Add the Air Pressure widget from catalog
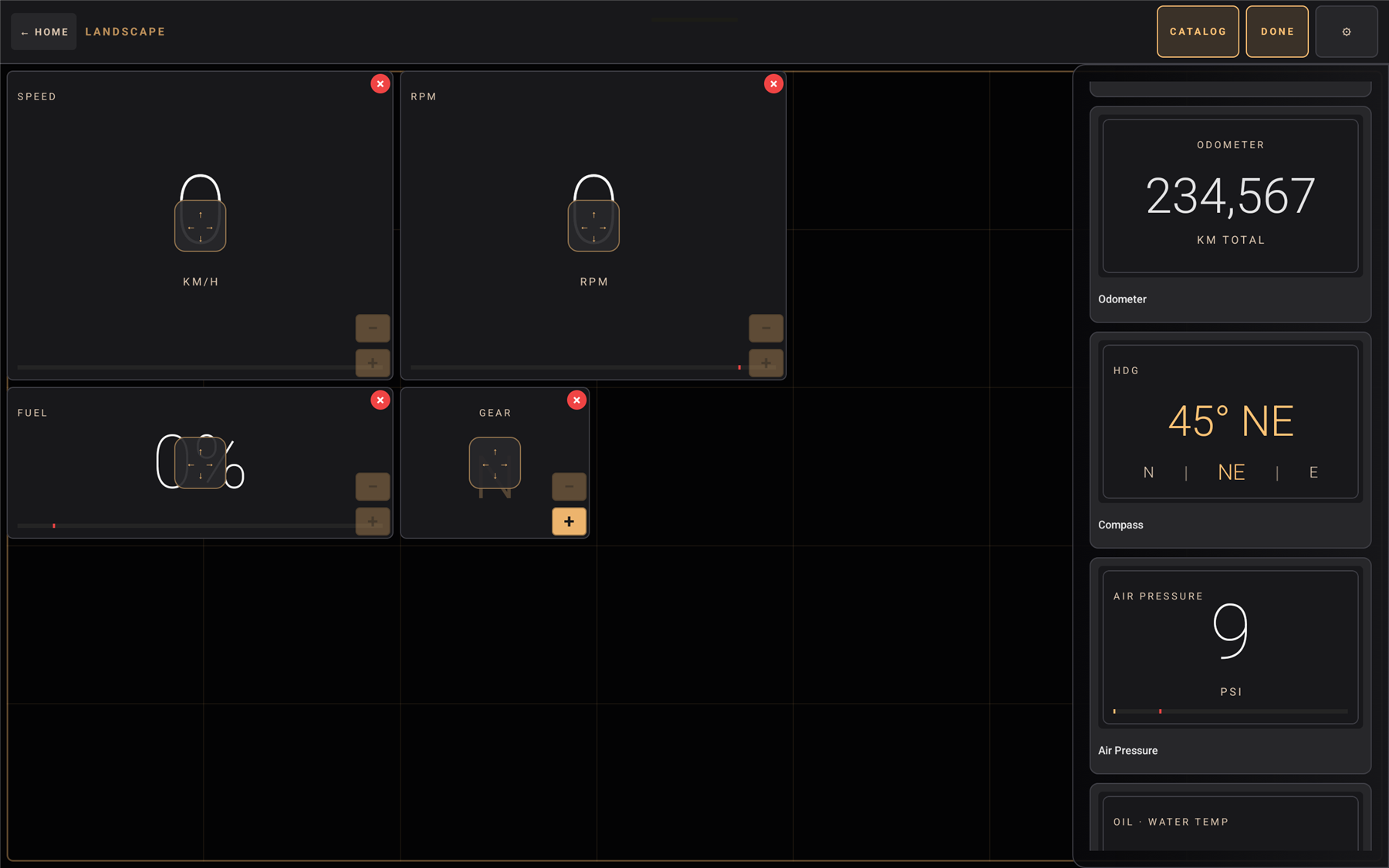This screenshot has height=868, width=1389. 1230,666
